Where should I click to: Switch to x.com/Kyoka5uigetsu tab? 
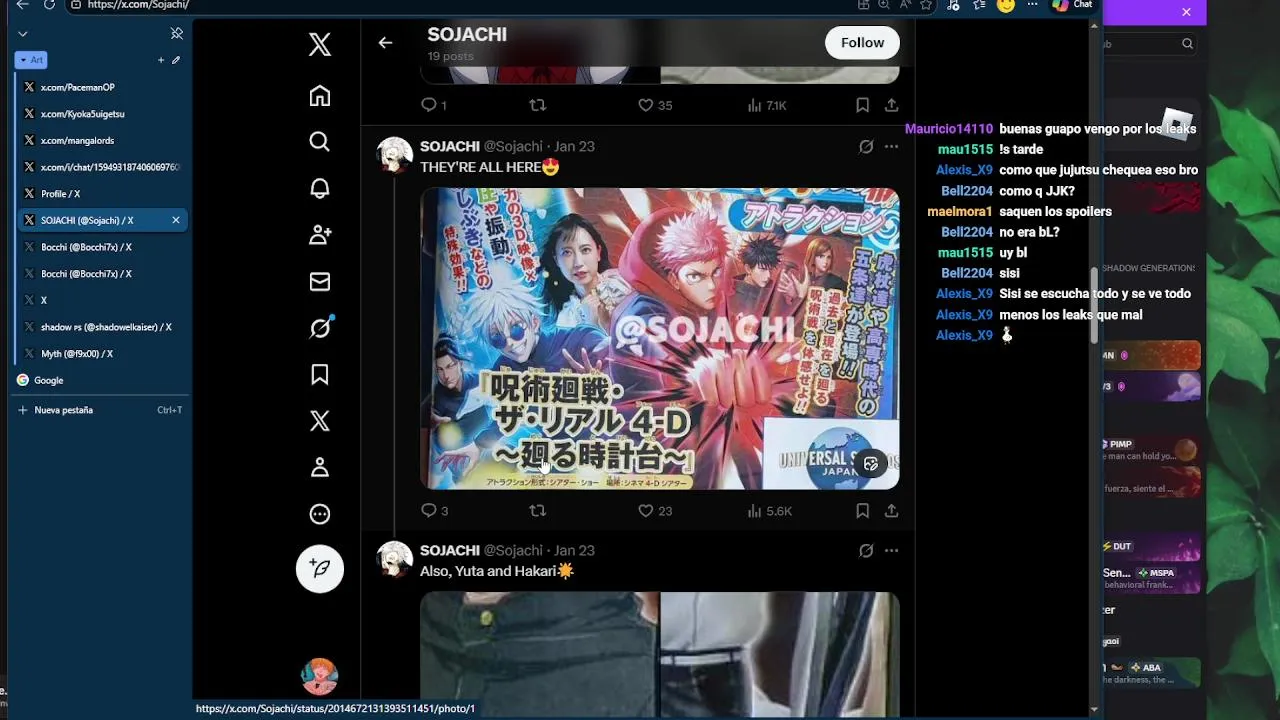coord(101,114)
